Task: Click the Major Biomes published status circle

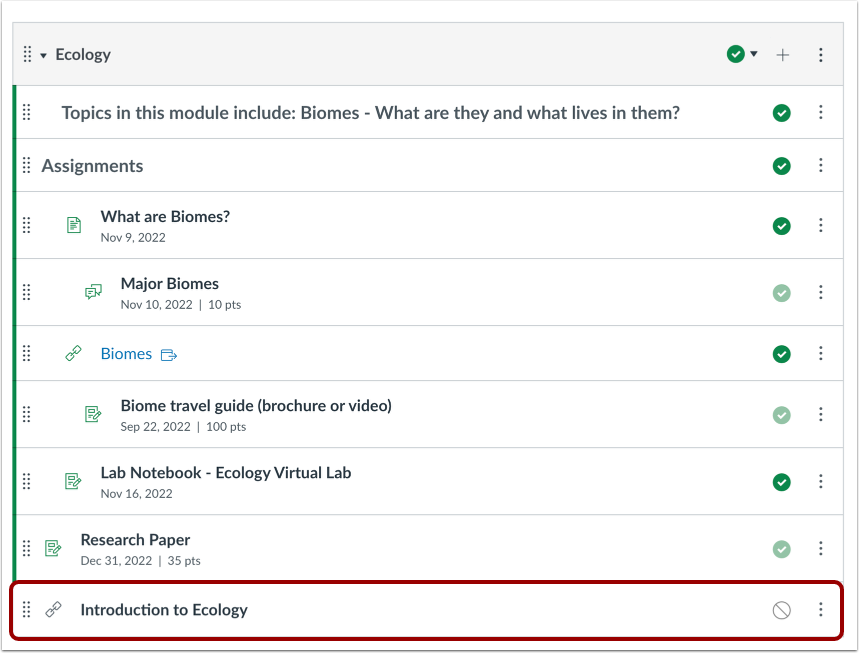Action: click(x=782, y=293)
